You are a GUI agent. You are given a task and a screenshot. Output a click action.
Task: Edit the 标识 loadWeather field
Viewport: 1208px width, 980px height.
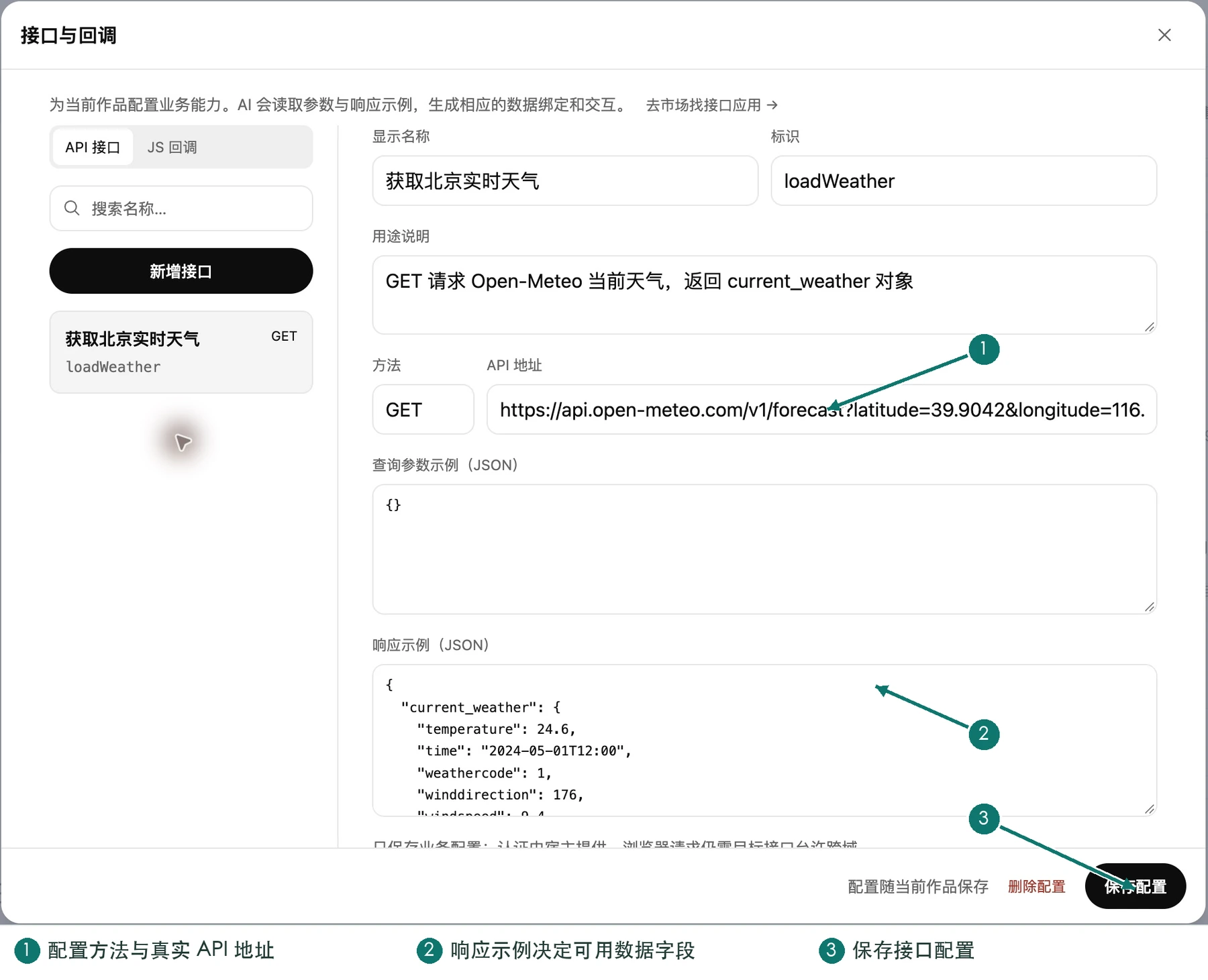click(x=964, y=181)
